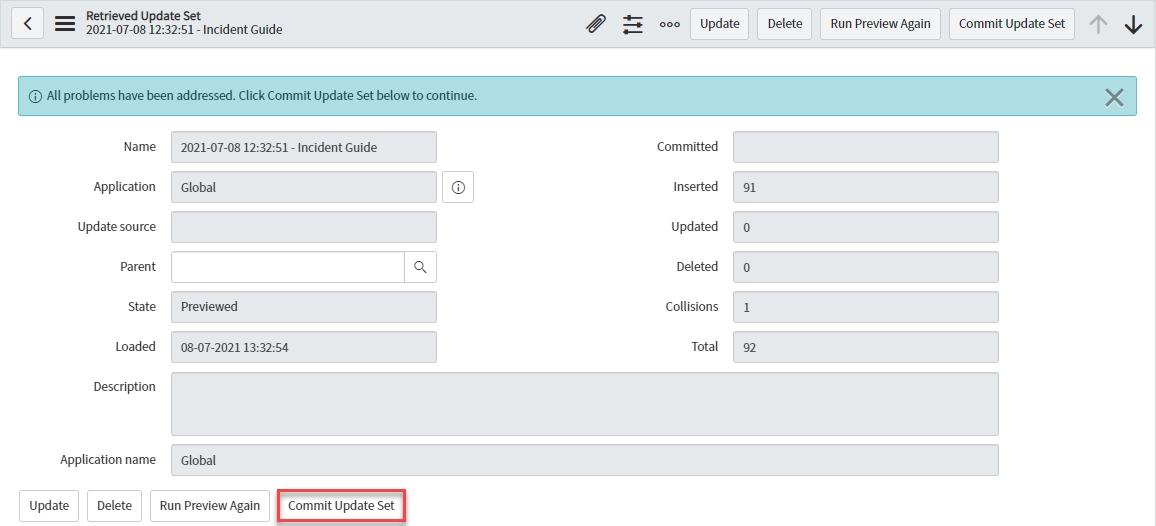
Task: Click bottom Run Preview Again button
Action: point(210,506)
